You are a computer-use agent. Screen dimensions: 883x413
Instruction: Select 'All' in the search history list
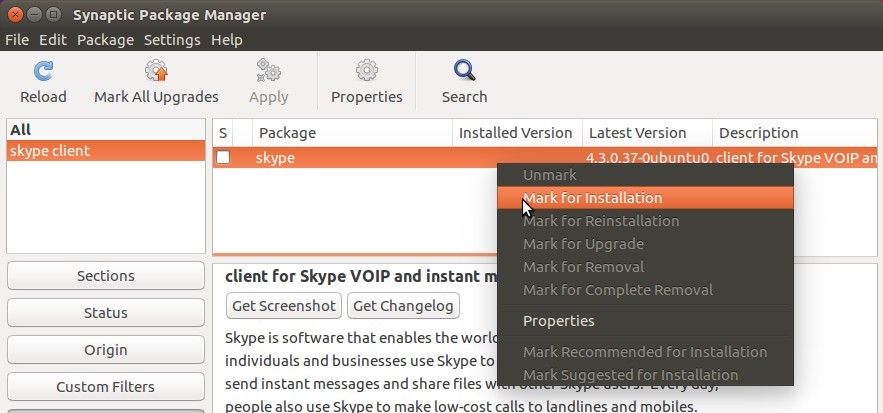(x=106, y=130)
